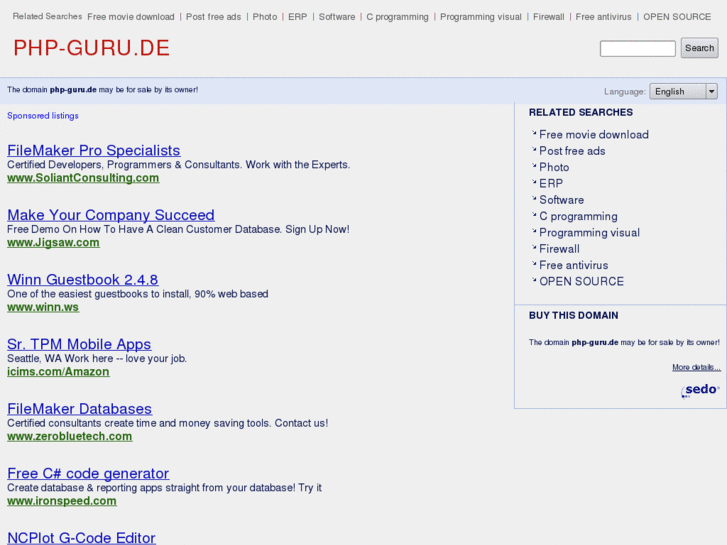
Task: Click the Search button
Action: 699,48
